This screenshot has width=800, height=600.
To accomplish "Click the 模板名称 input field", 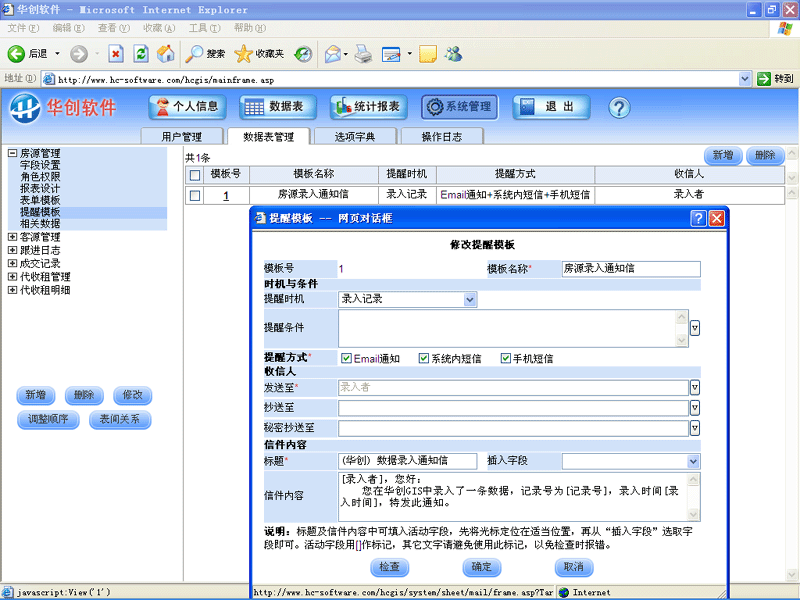I will [631, 269].
